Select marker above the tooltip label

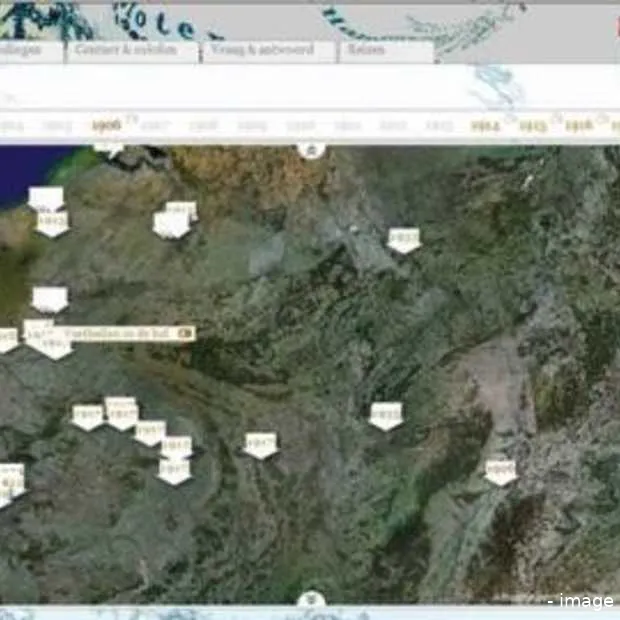(50, 298)
